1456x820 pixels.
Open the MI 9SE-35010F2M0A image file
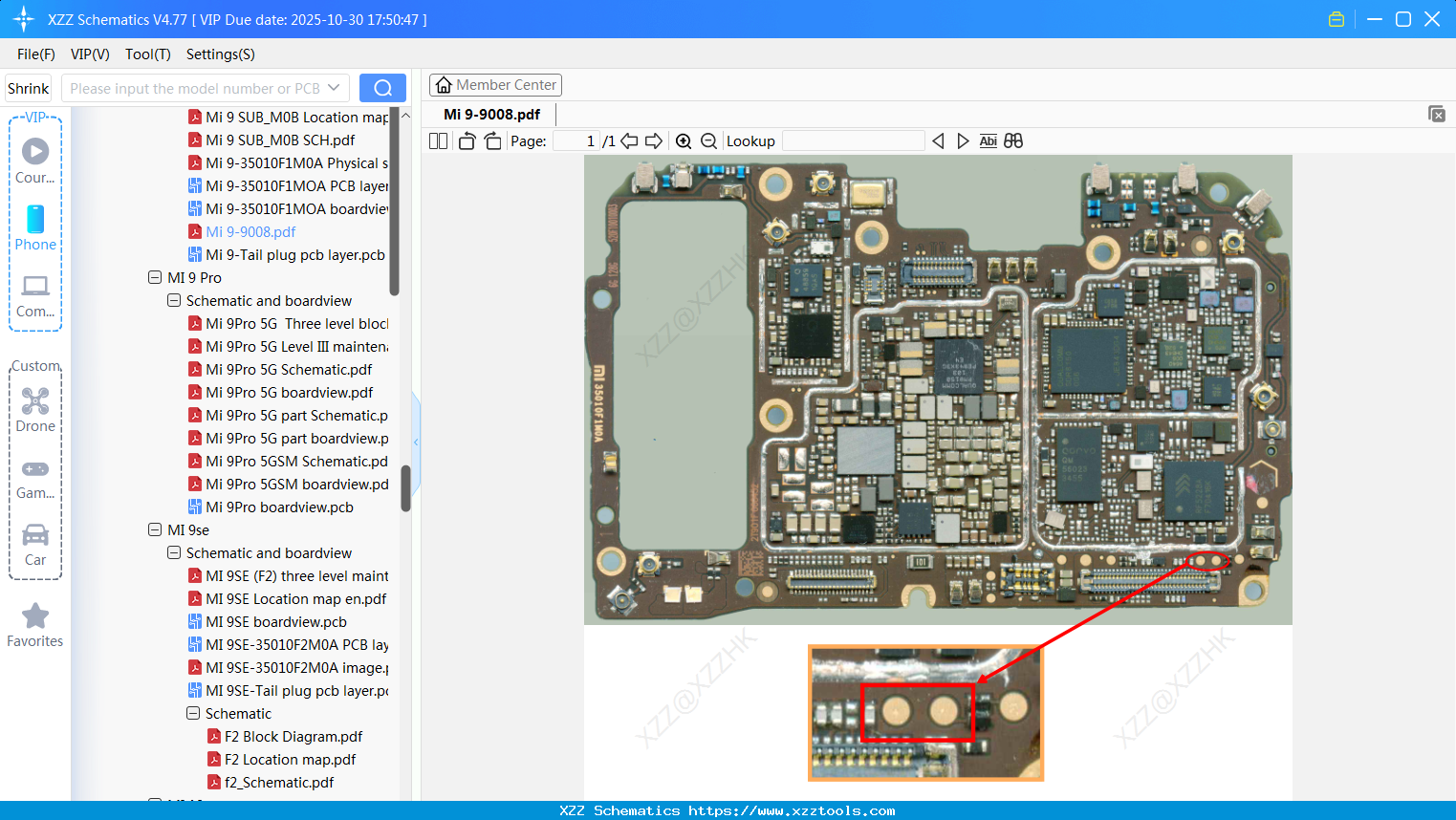[x=297, y=668]
